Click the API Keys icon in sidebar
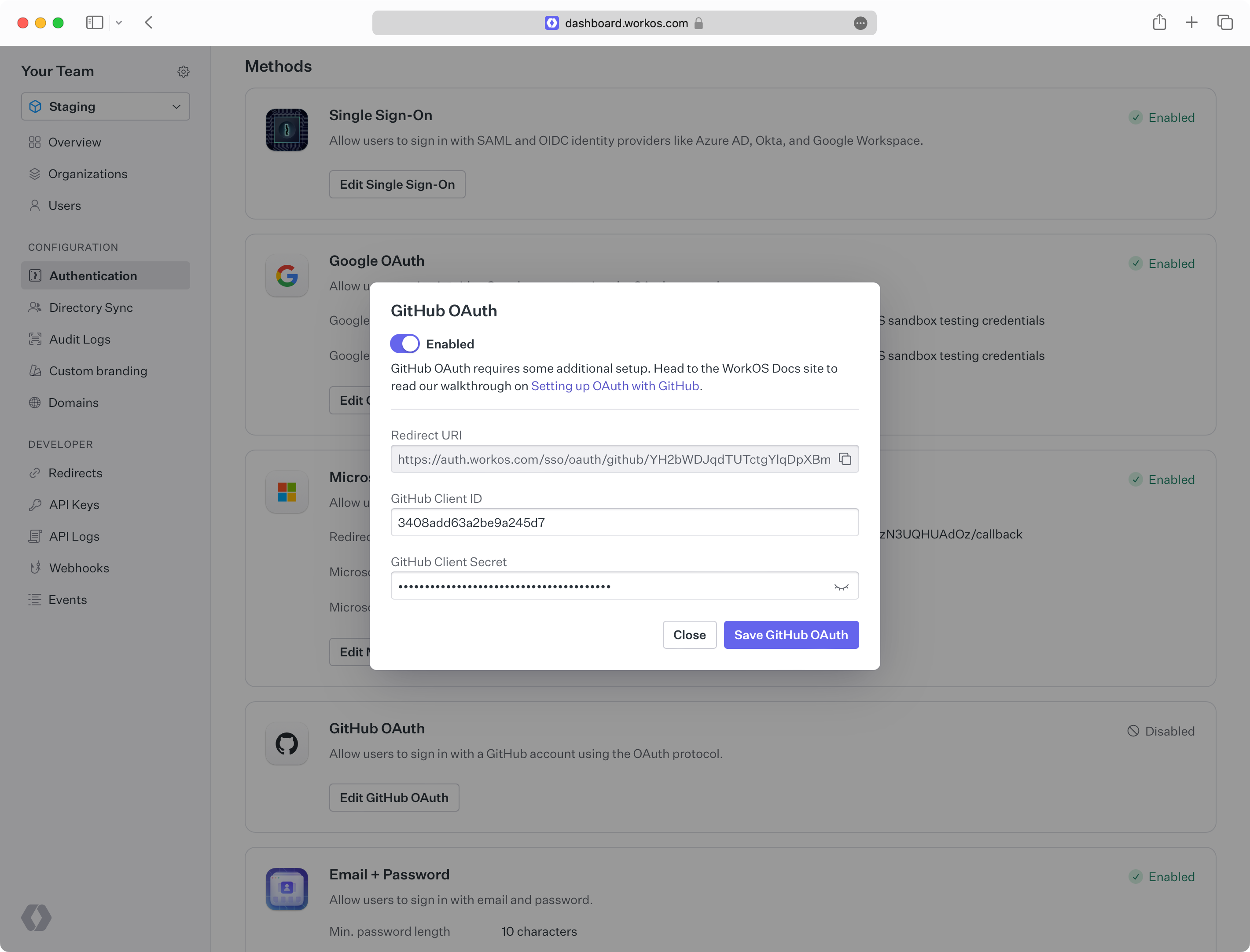Viewport: 1250px width, 952px height. [x=35, y=504]
